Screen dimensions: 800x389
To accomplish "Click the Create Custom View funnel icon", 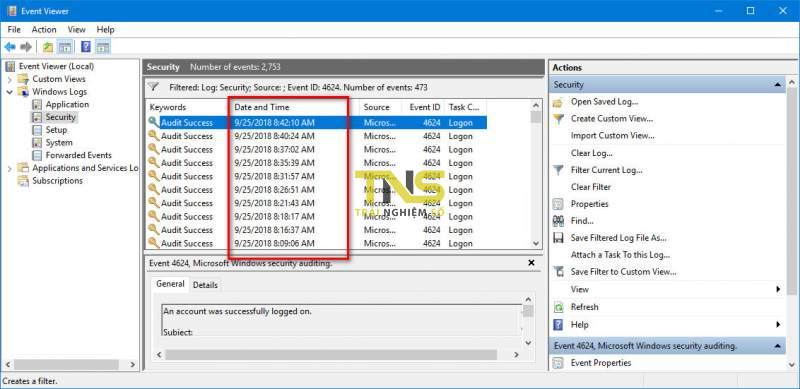I will point(559,119).
